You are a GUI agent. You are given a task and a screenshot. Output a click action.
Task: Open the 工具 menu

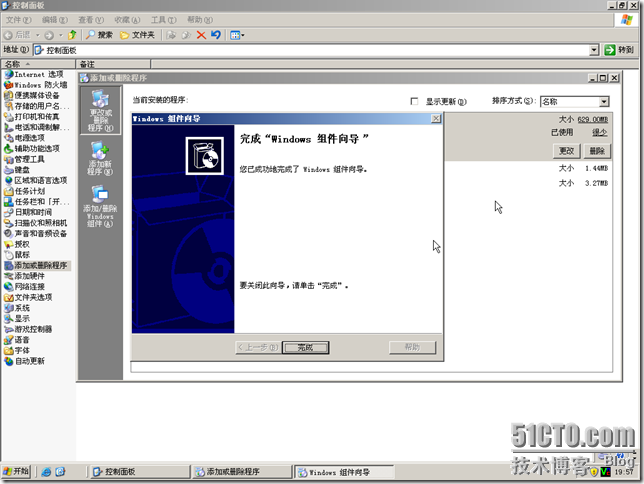[x=163, y=20]
